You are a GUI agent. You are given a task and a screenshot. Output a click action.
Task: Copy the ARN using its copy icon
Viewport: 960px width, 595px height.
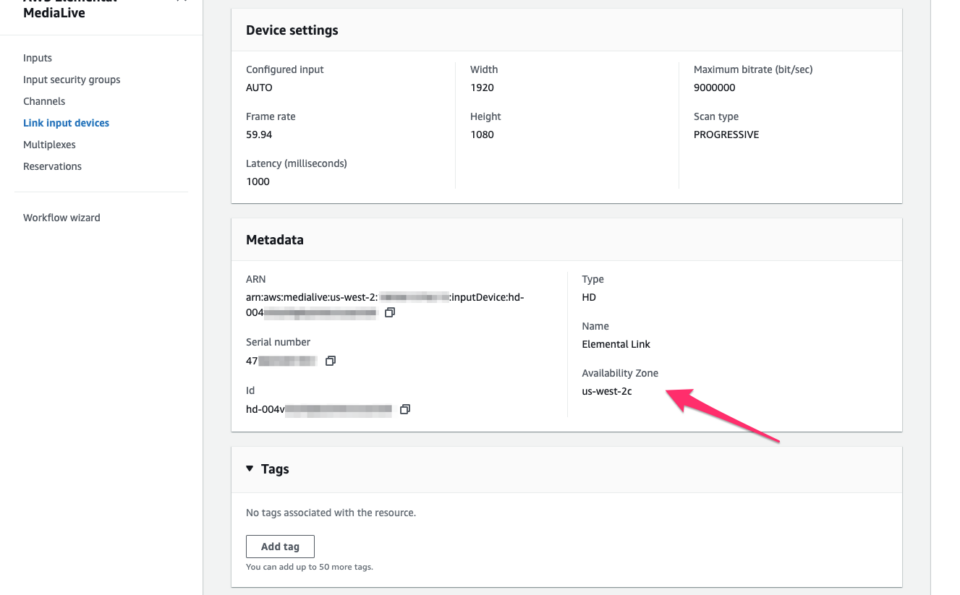coord(389,312)
